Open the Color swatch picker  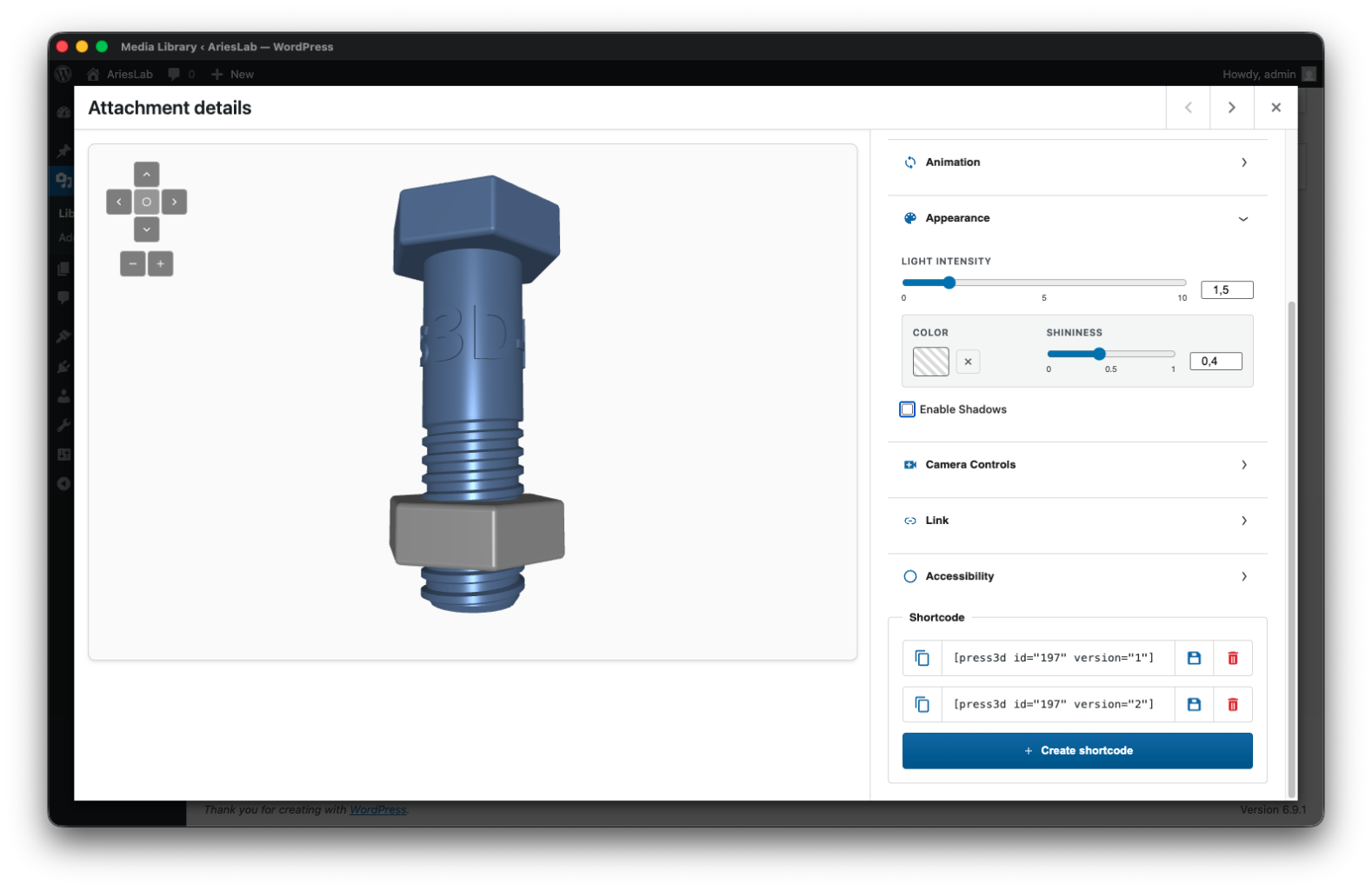pos(931,362)
